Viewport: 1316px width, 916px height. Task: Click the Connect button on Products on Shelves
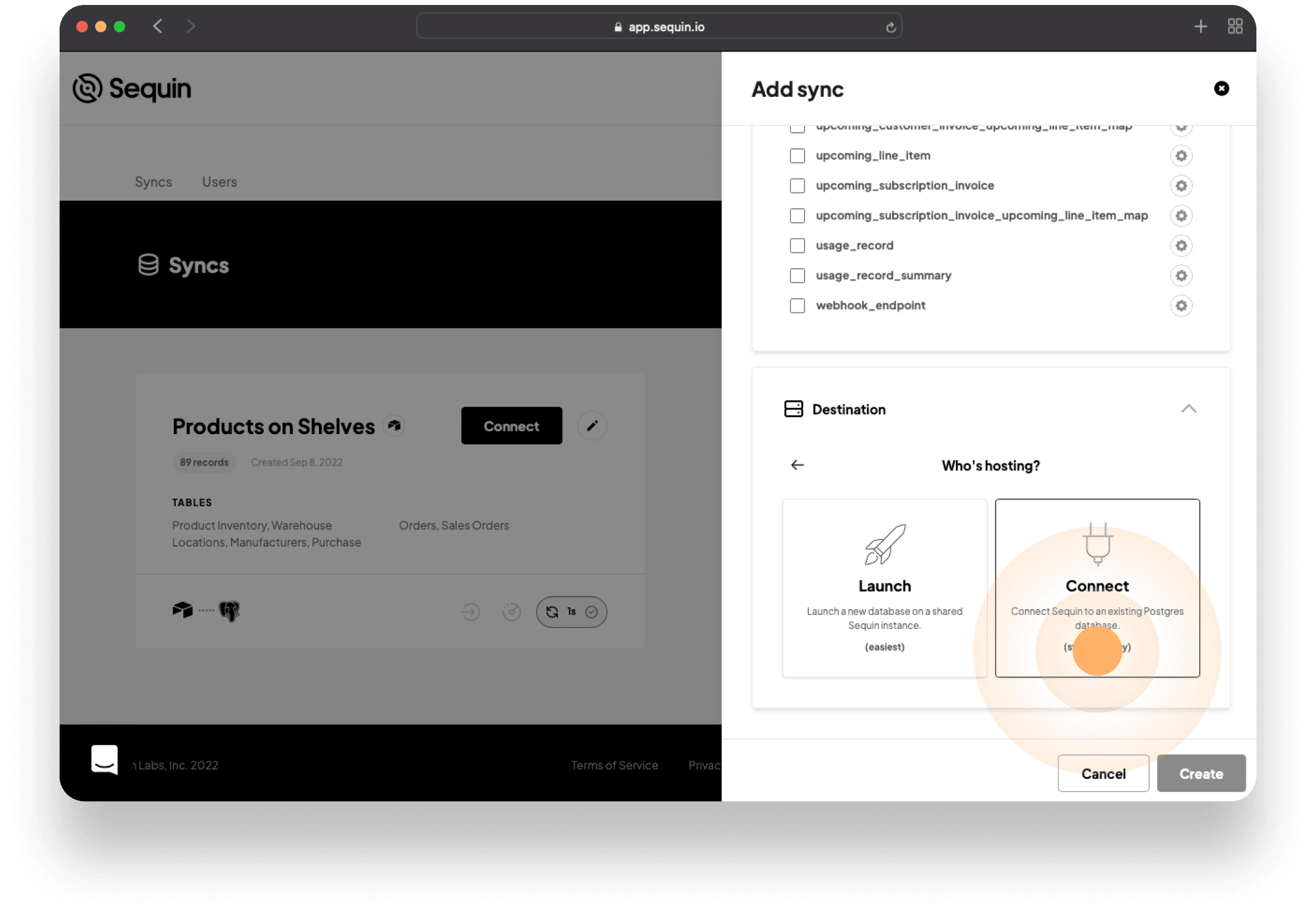(x=511, y=425)
